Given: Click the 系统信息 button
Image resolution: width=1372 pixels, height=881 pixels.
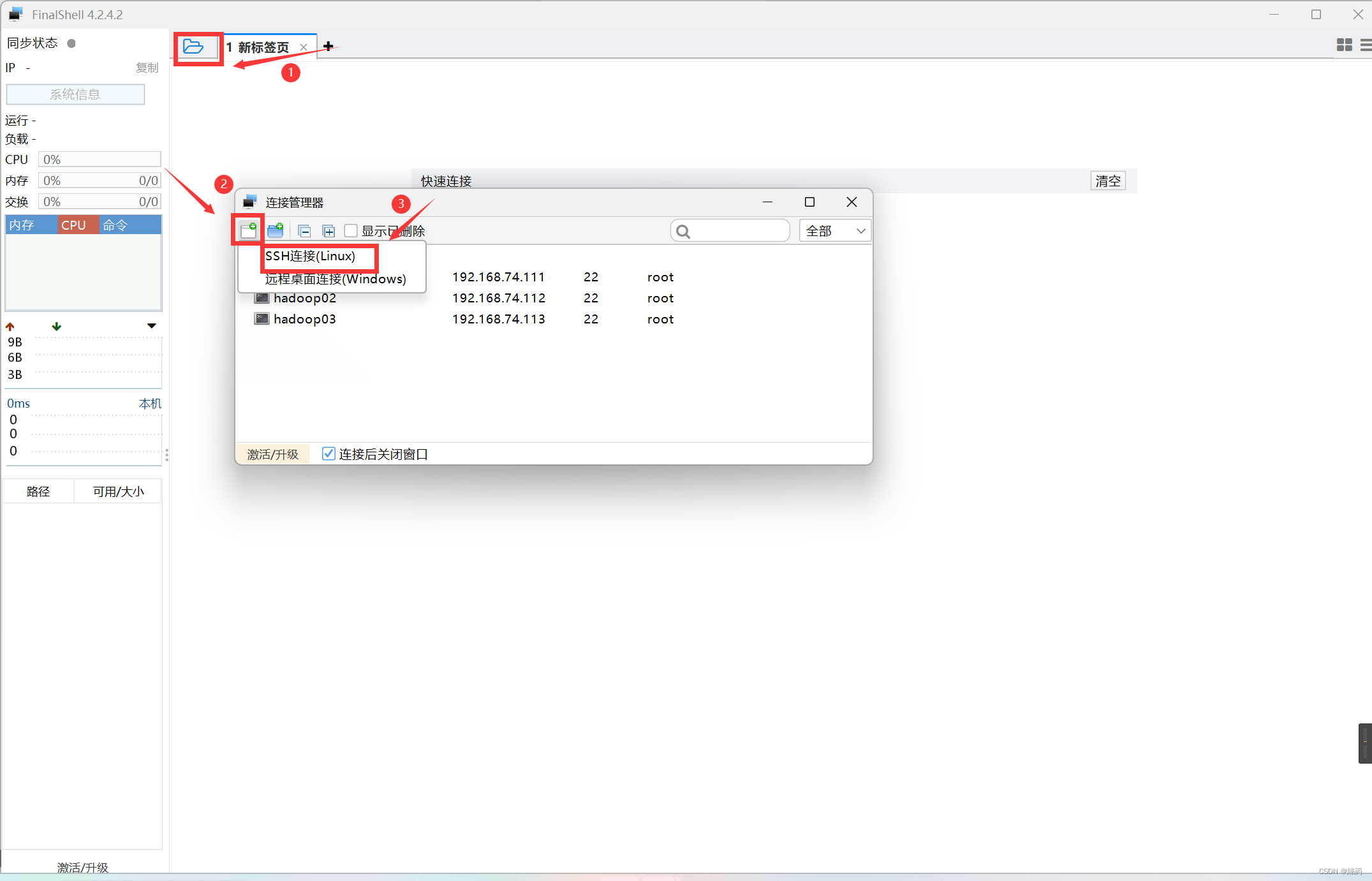Looking at the screenshot, I should pos(75,94).
